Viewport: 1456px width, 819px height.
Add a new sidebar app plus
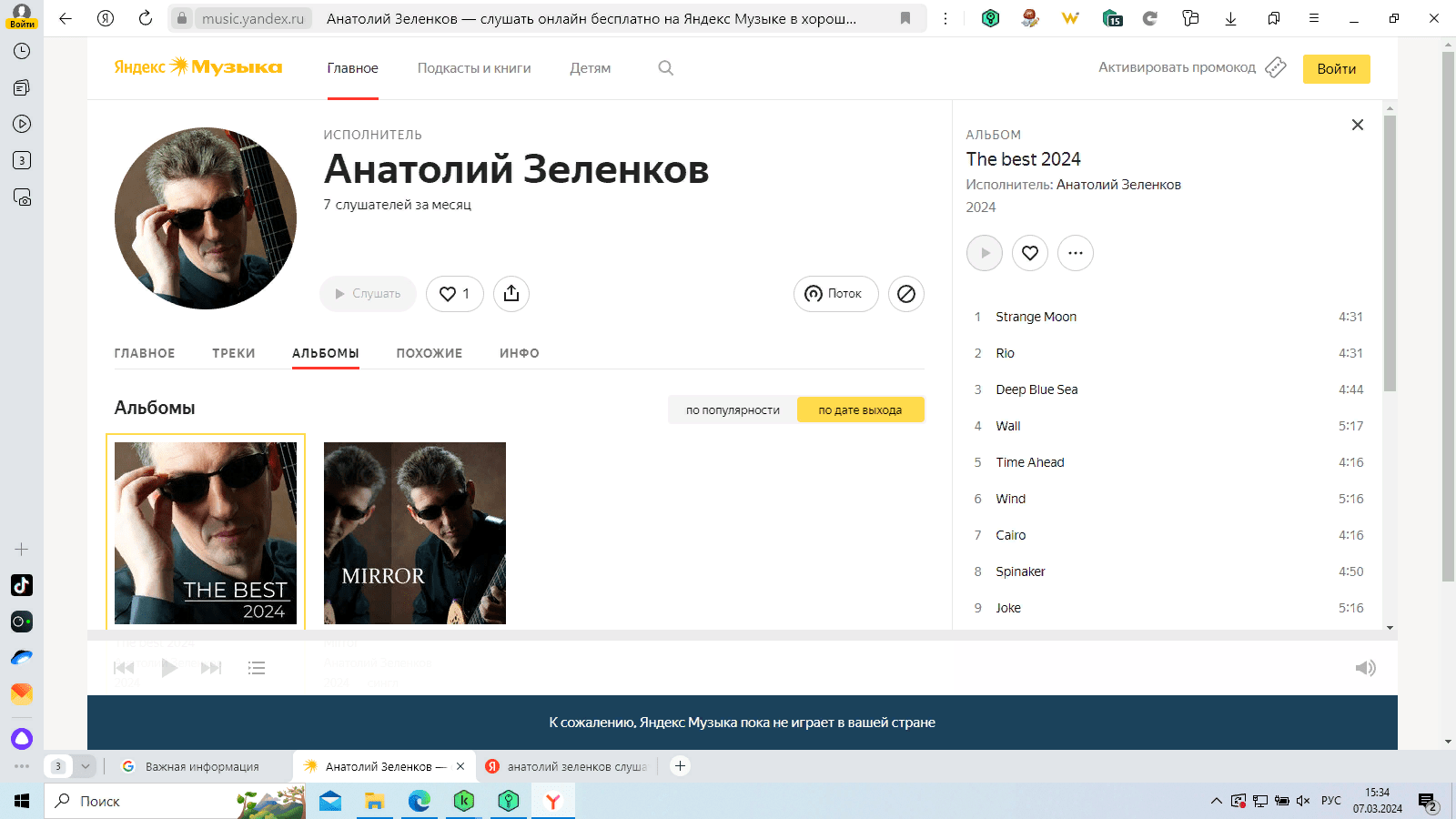22,550
